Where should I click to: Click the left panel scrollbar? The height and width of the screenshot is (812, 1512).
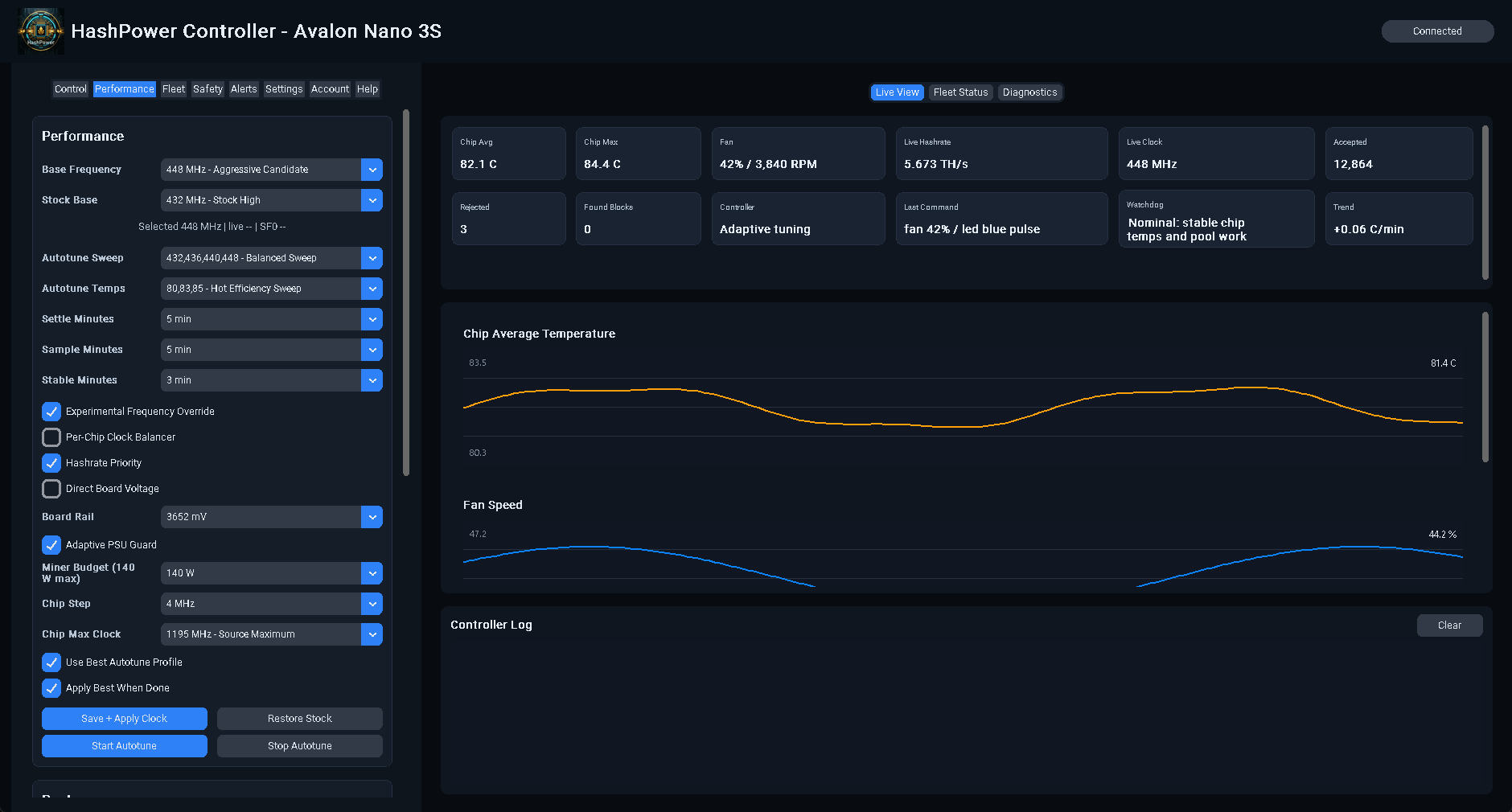point(406,293)
